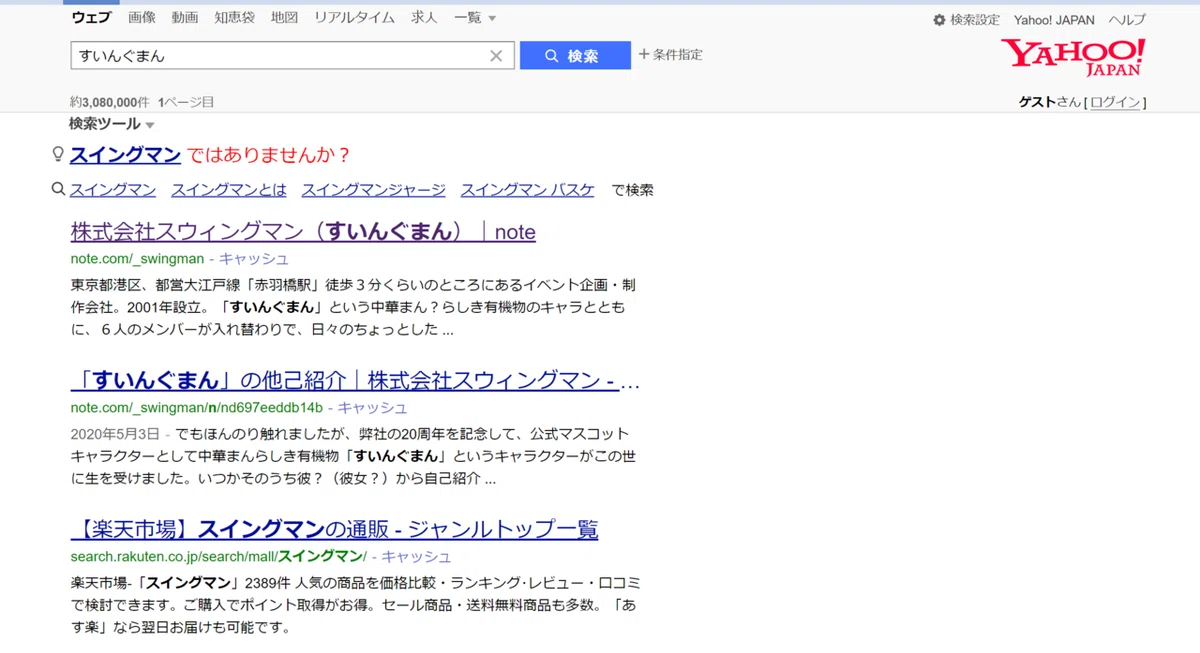Click ゲストさん user label
Image resolution: width=1200 pixels, height=653 pixels.
(x=1050, y=102)
